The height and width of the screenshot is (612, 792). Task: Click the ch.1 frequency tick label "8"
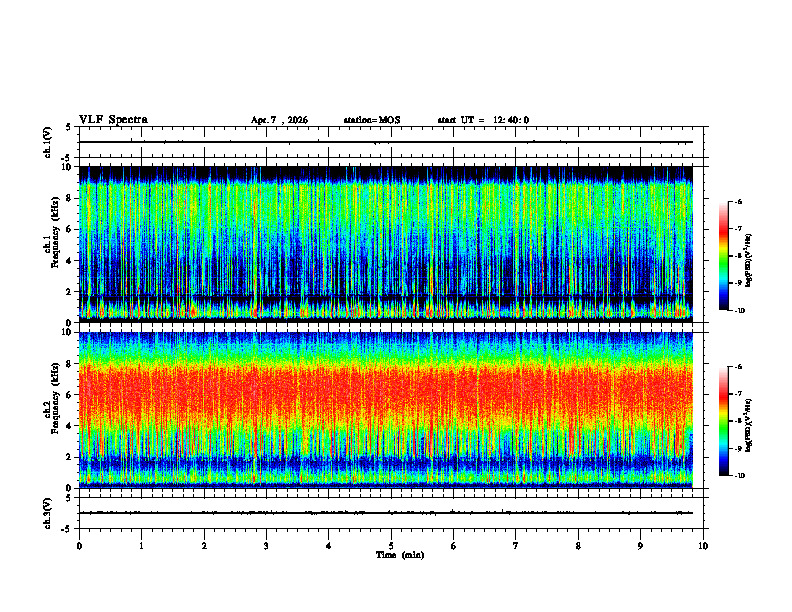point(70,198)
